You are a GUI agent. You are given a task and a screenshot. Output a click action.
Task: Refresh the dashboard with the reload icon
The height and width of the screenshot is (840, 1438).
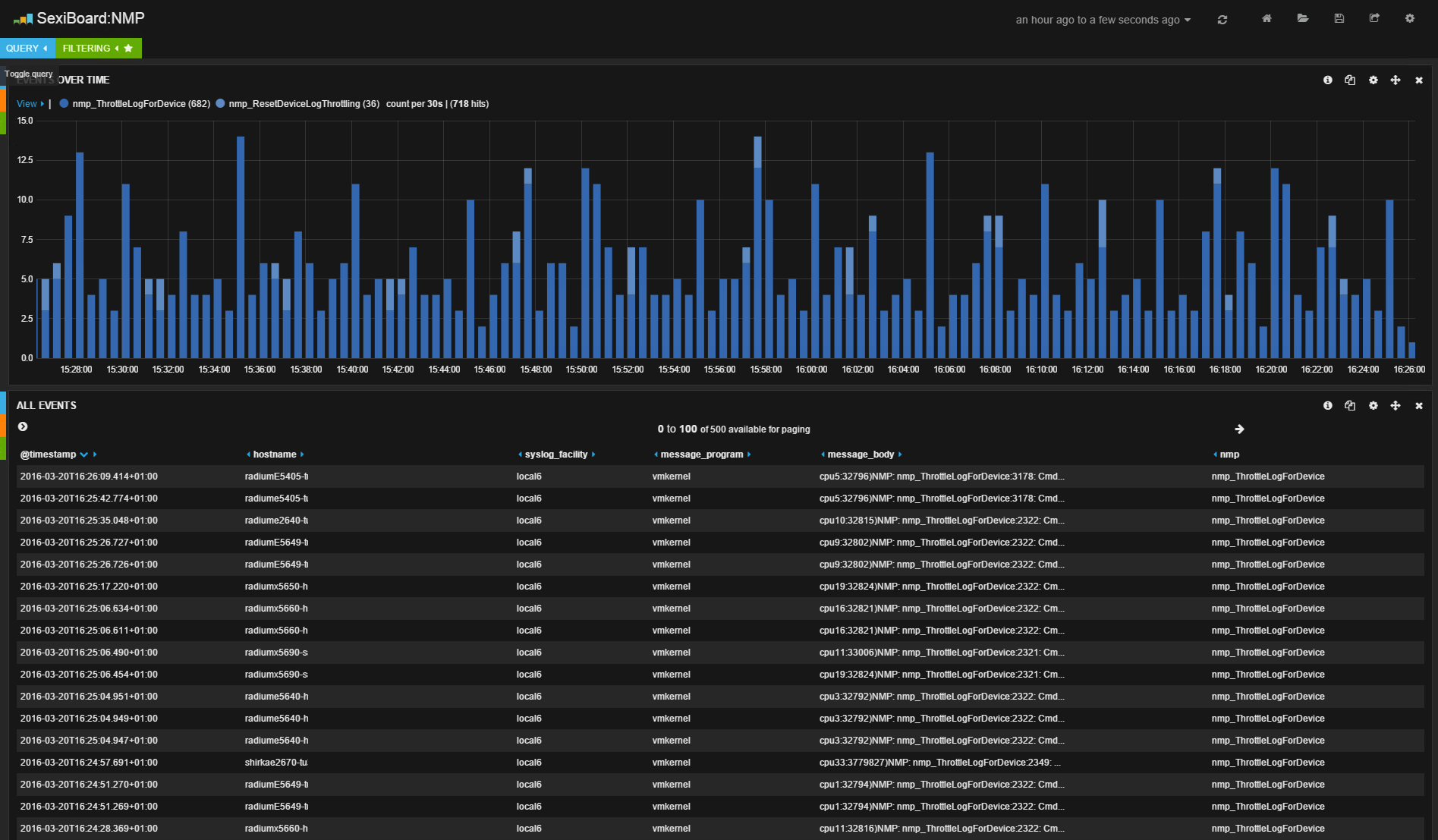1222,20
